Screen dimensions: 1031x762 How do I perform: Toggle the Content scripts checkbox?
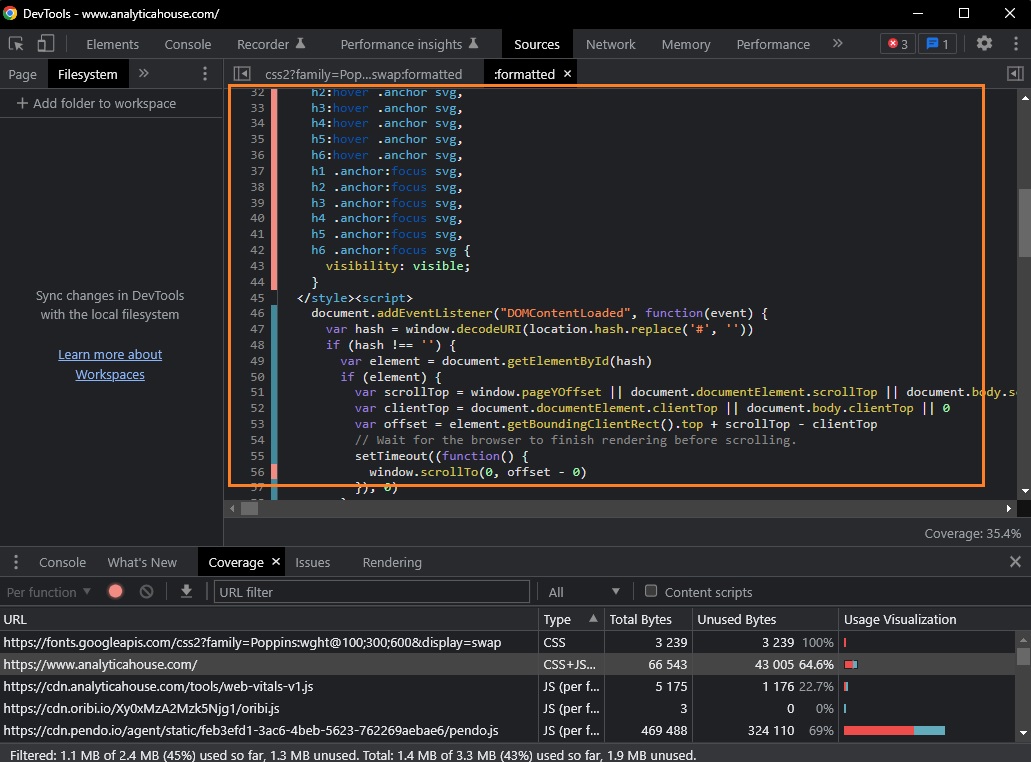[x=651, y=591]
